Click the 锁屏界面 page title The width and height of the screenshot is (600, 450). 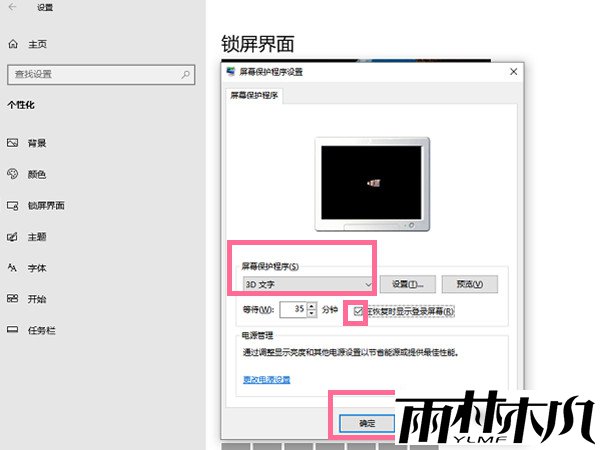(x=258, y=44)
